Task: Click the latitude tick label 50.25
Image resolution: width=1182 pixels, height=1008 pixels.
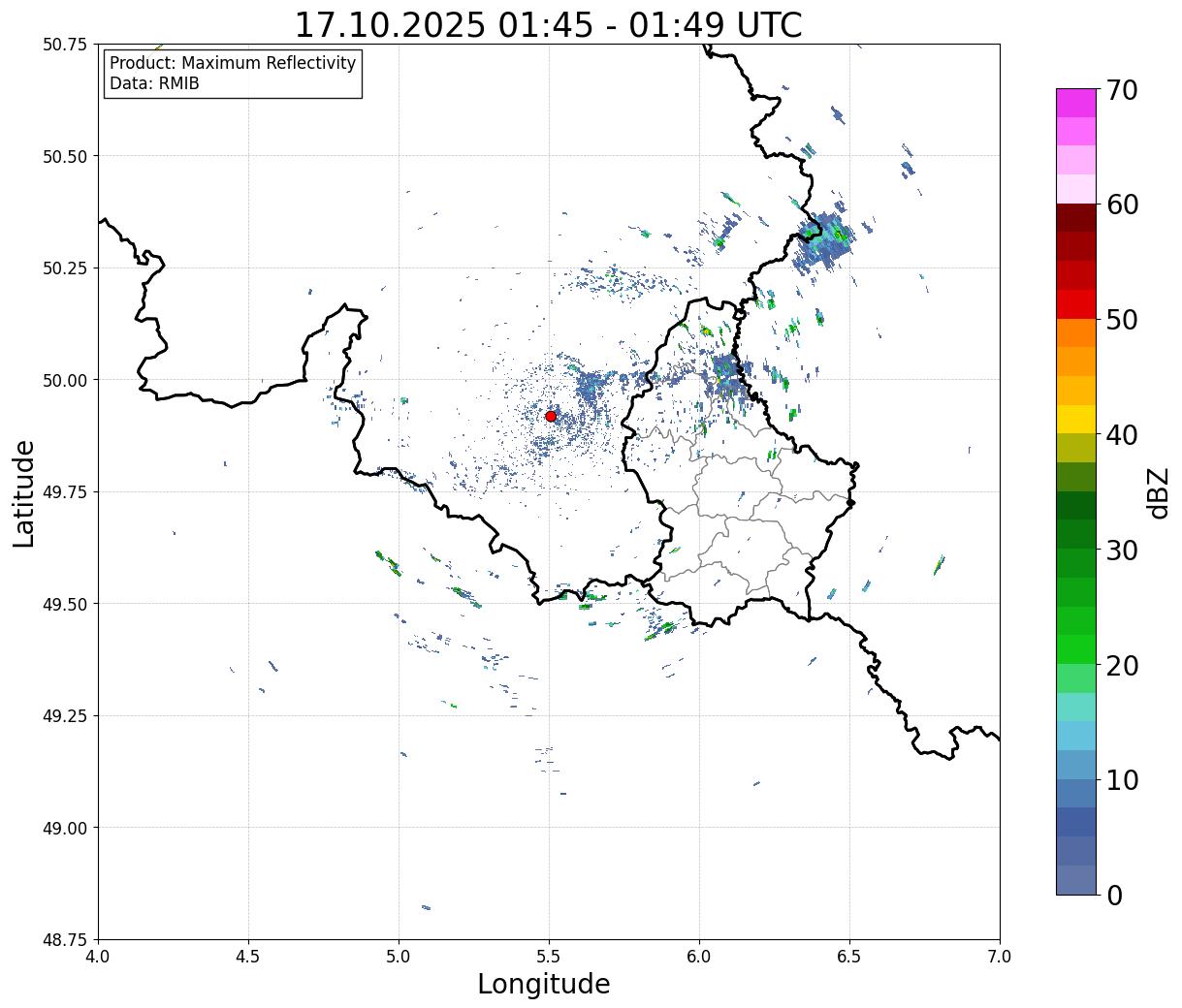Action: pyautogui.click(x=65, y=268)
